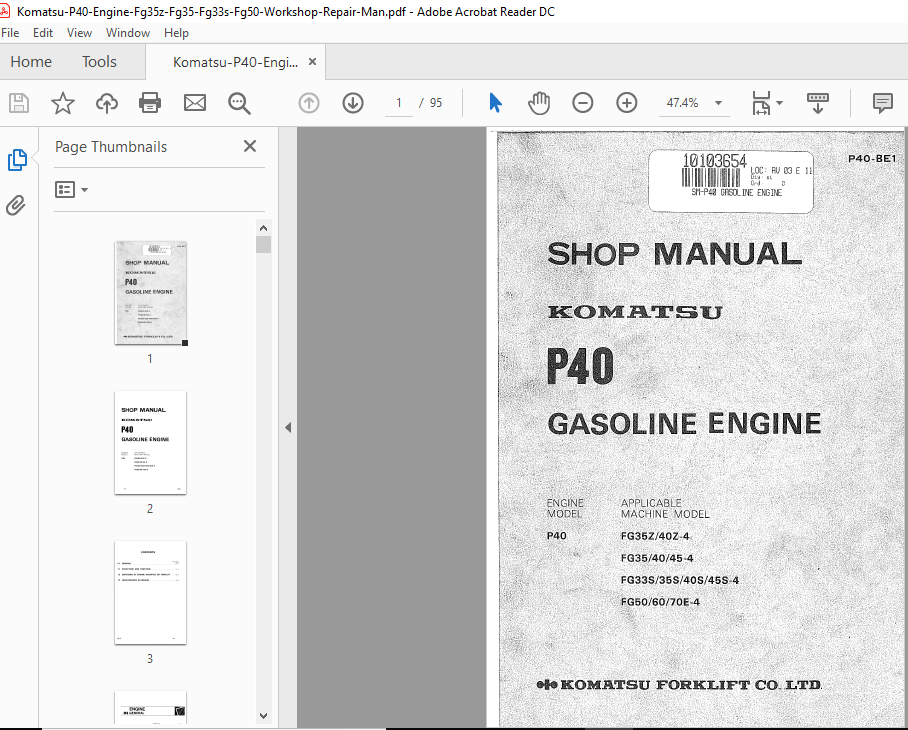Open the Find text magnifier tool
The image size is (908, 730).
click(239, 103)
